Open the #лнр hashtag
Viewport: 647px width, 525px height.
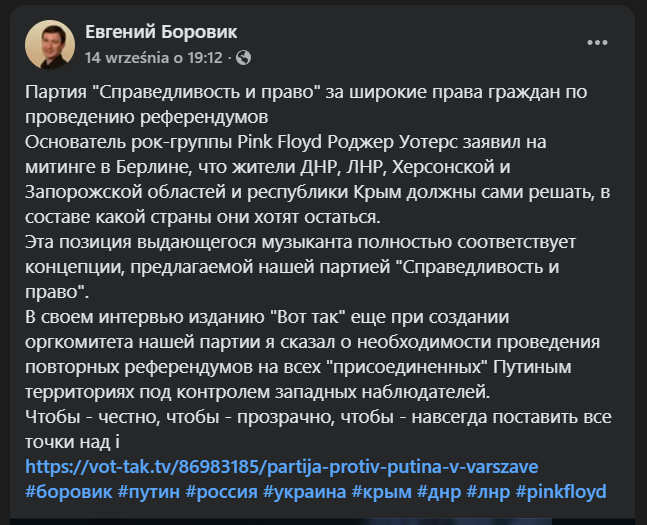[x=489, y=492]
